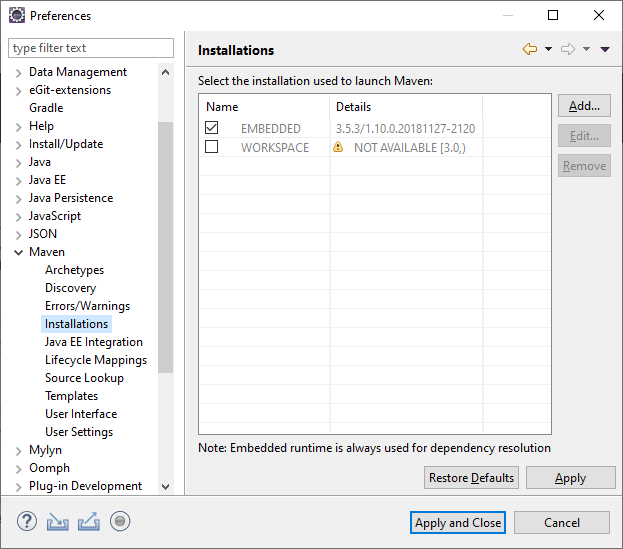Image resolution: width=623 pixels, height=549 pixels.
Task: Expand the eGit-extensions tree node
Action: (18, 91)
